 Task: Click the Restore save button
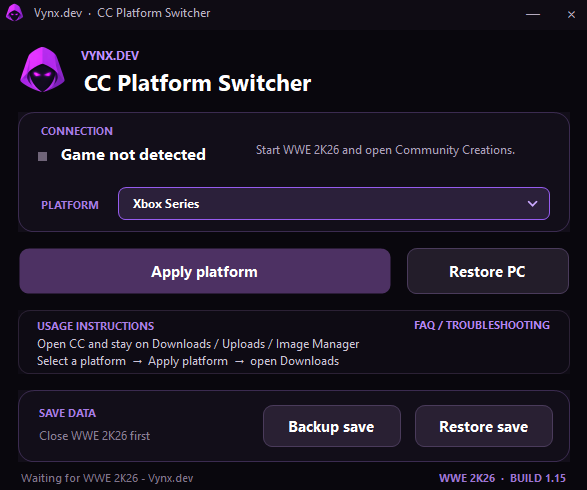[484, 426]
